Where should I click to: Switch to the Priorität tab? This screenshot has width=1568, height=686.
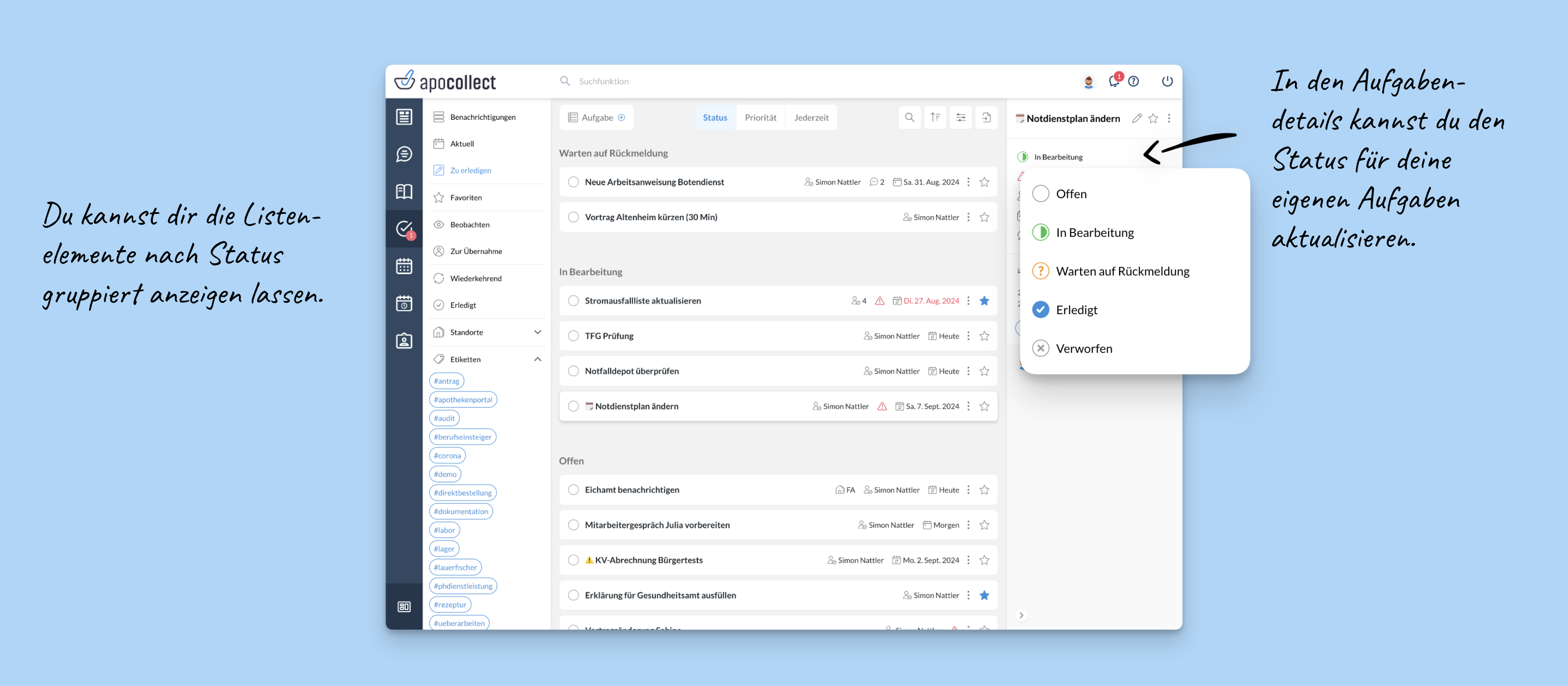[760, 117]
